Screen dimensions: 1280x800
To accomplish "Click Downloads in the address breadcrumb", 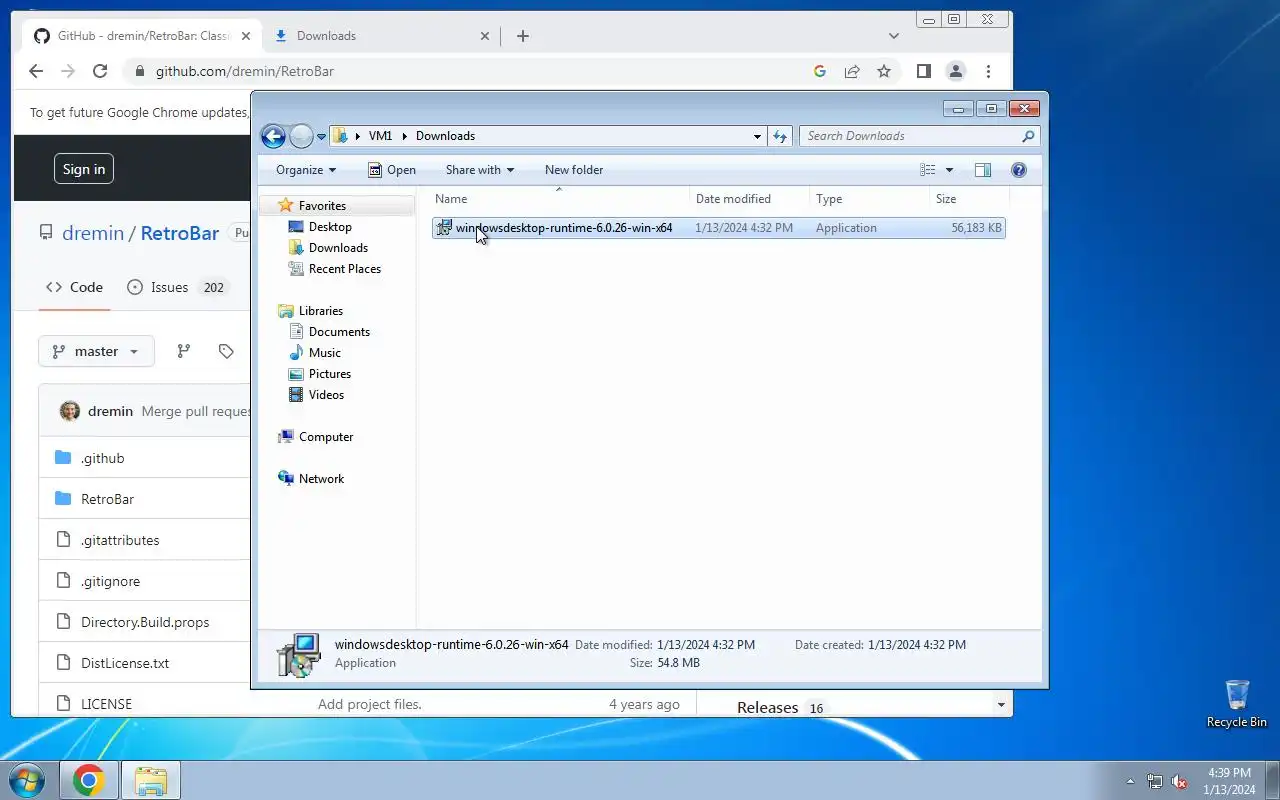I will [x=445, y=136].
